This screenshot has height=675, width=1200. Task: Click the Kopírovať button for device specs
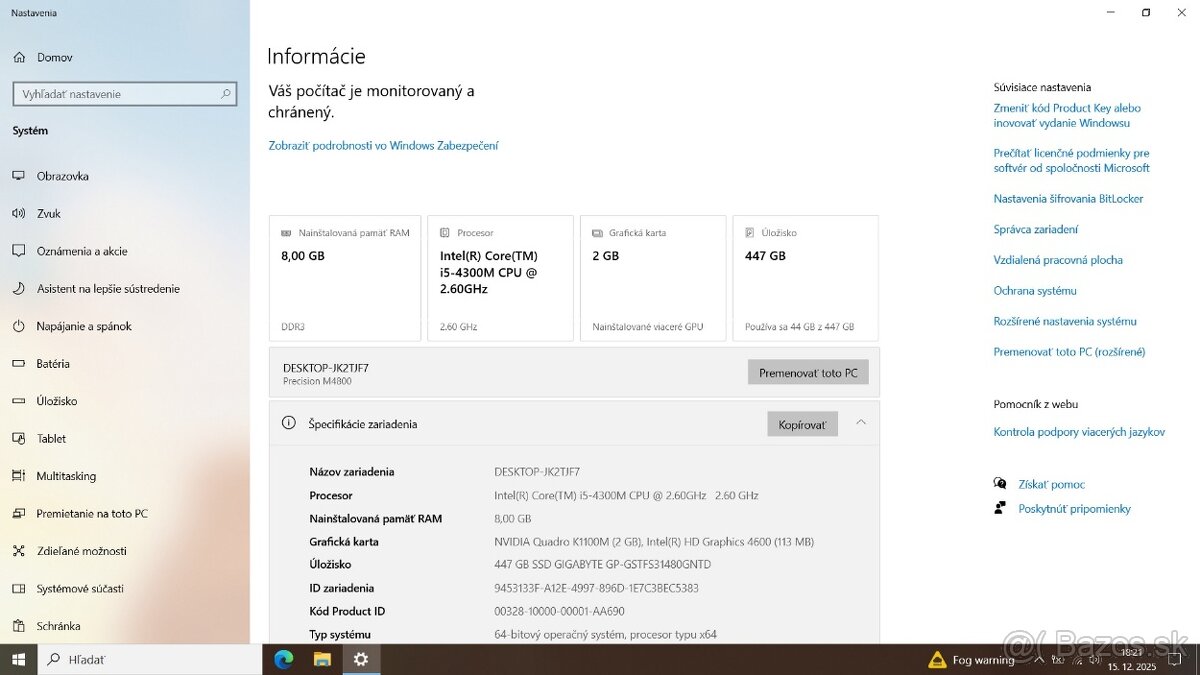(802, 423)
